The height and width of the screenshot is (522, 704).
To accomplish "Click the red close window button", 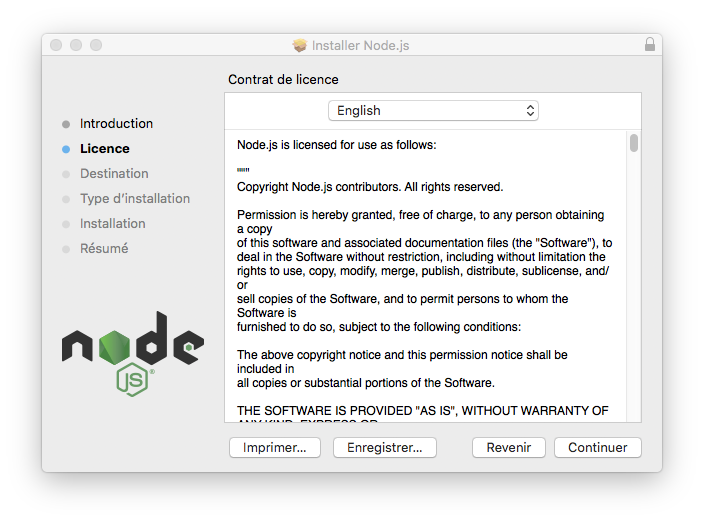I will click(56, 45).
